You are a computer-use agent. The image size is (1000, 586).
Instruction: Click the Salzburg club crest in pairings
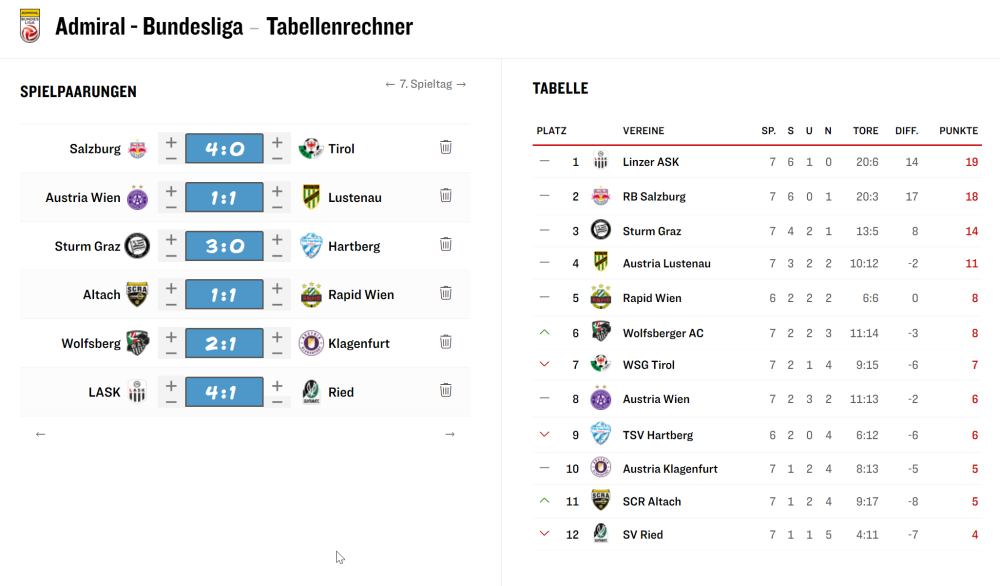[x=137, y=149]
